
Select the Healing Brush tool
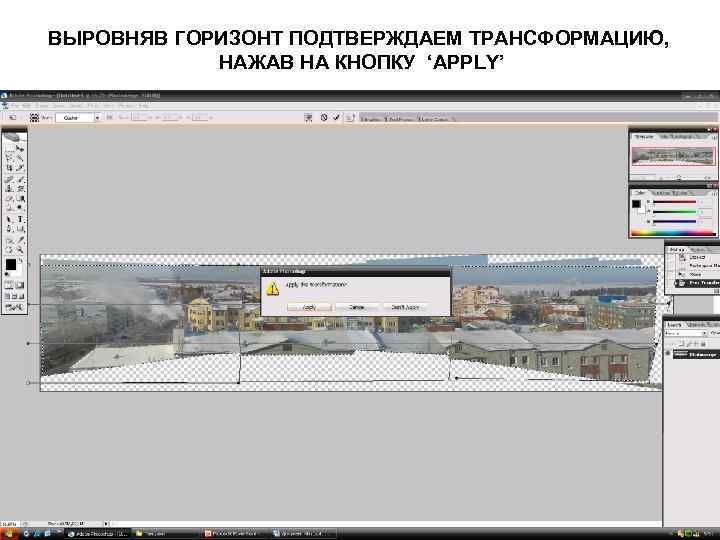coord(9,179)
